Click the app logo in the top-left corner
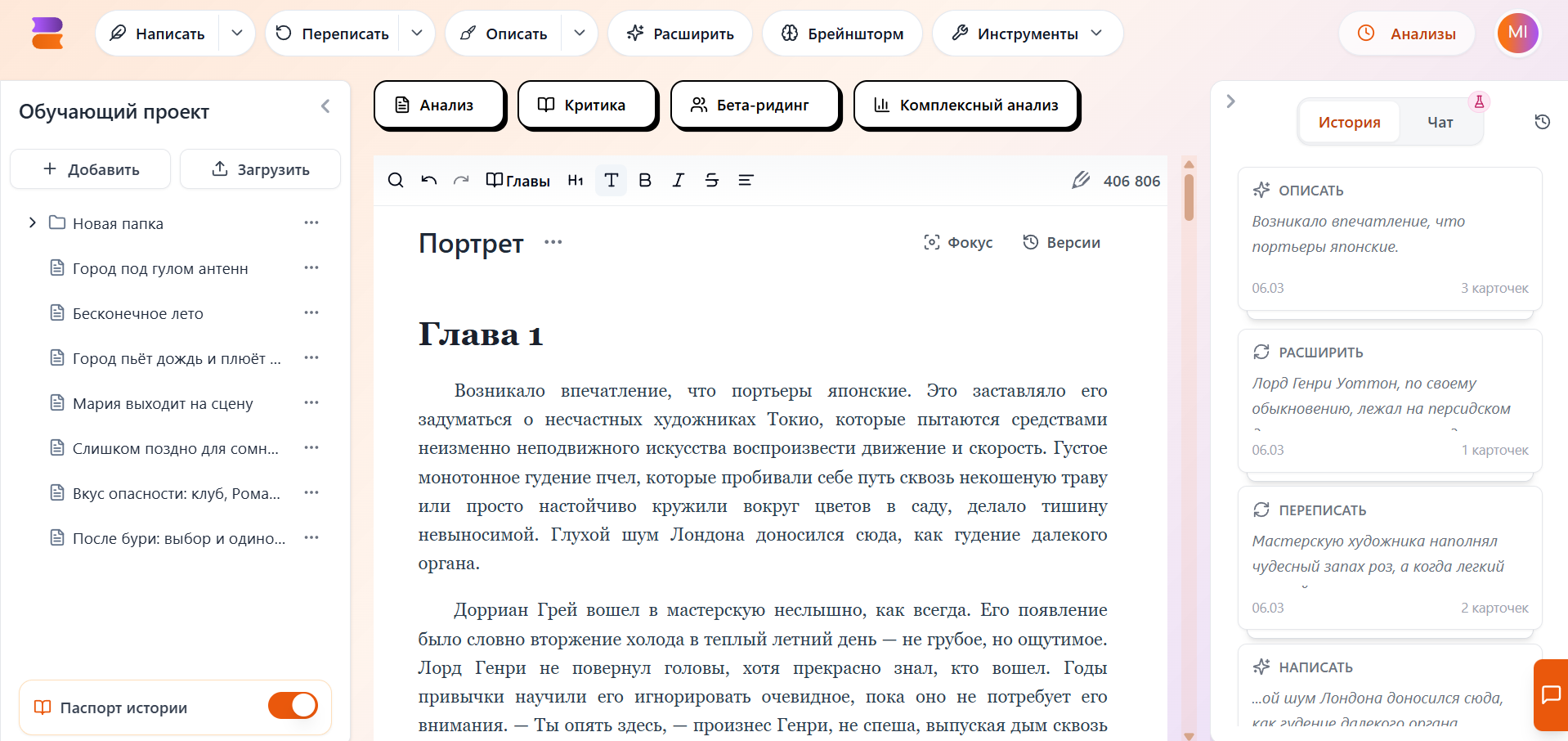 (47, 34)
